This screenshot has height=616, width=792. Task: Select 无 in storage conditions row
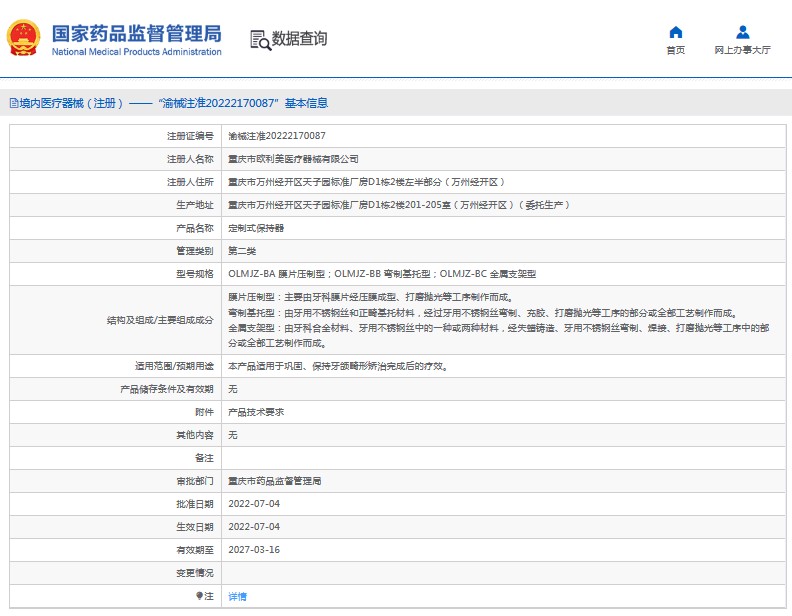(x=232, y=389)
